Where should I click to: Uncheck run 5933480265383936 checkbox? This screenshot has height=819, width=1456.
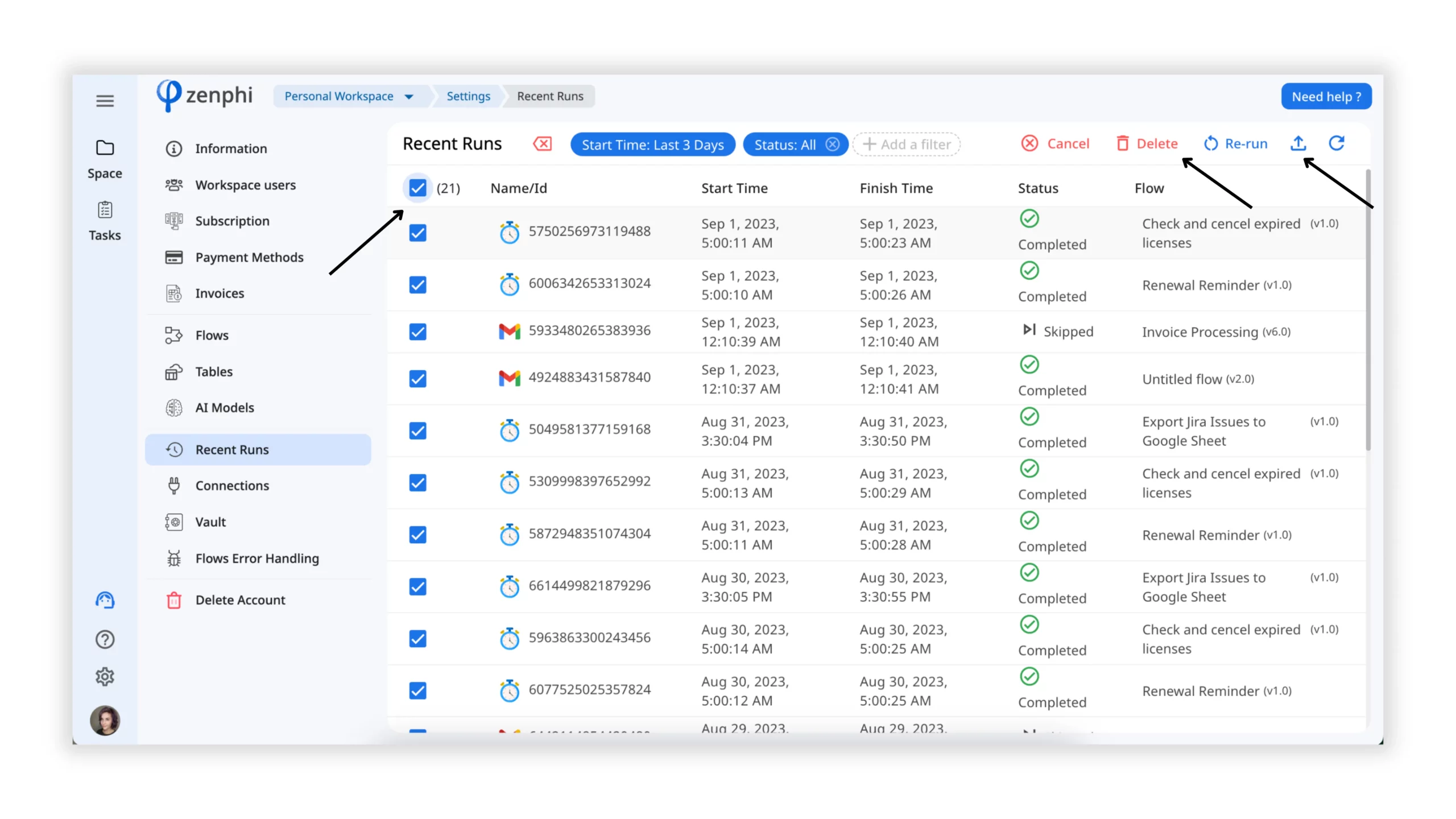(x=417, y=332)
